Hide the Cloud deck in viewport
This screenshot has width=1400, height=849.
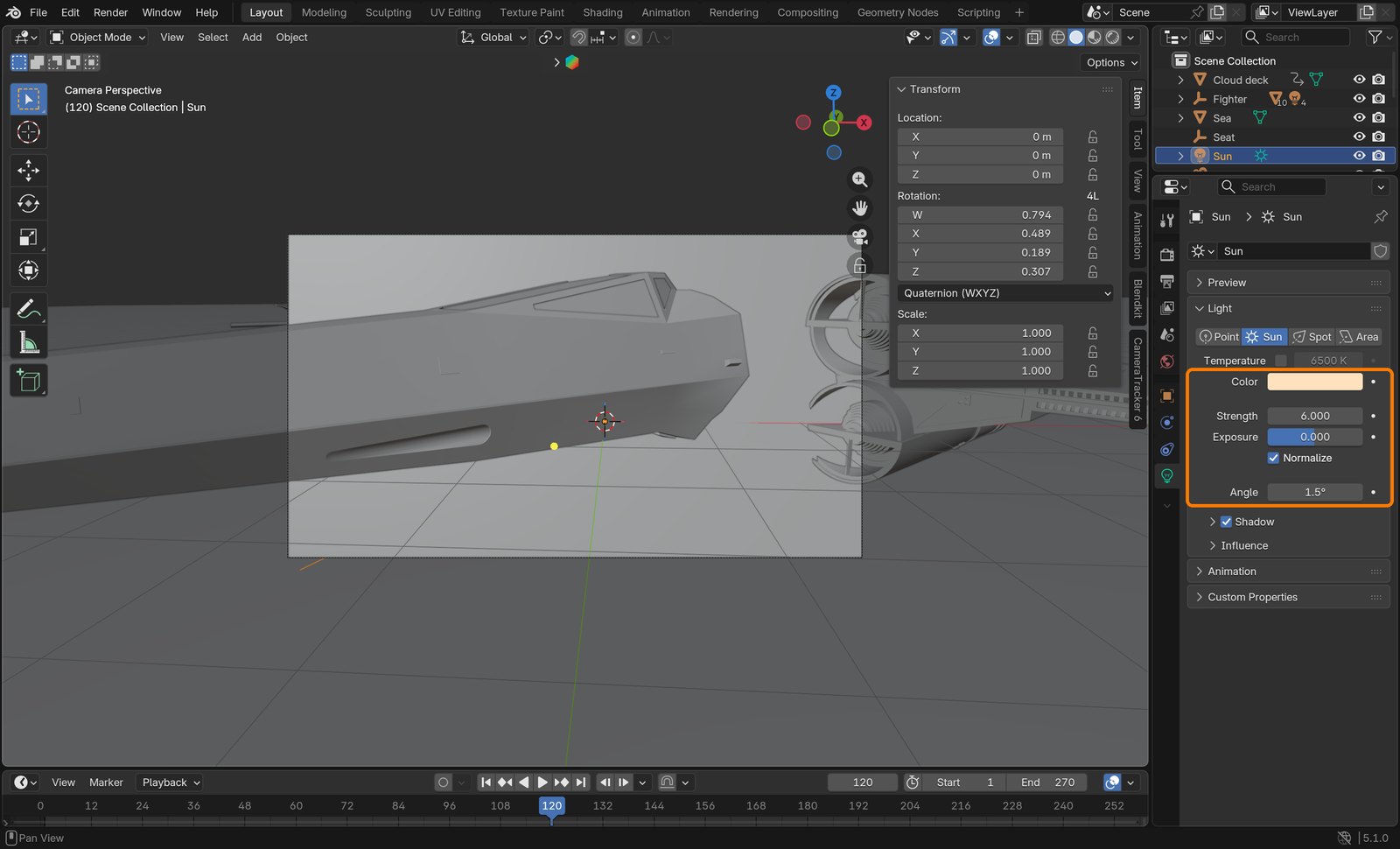pos(1359,80)
